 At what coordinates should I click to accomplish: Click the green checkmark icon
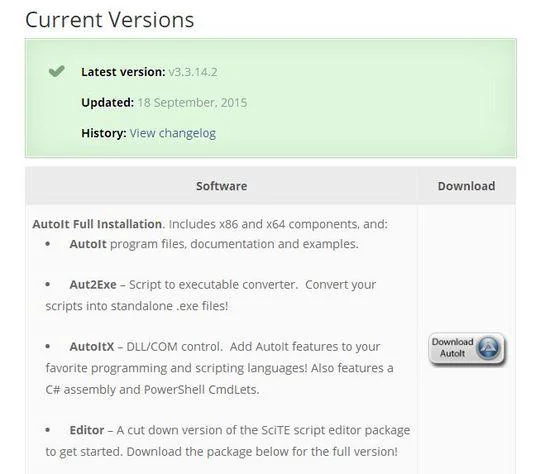pyautogui.click(x=57, y=71)
